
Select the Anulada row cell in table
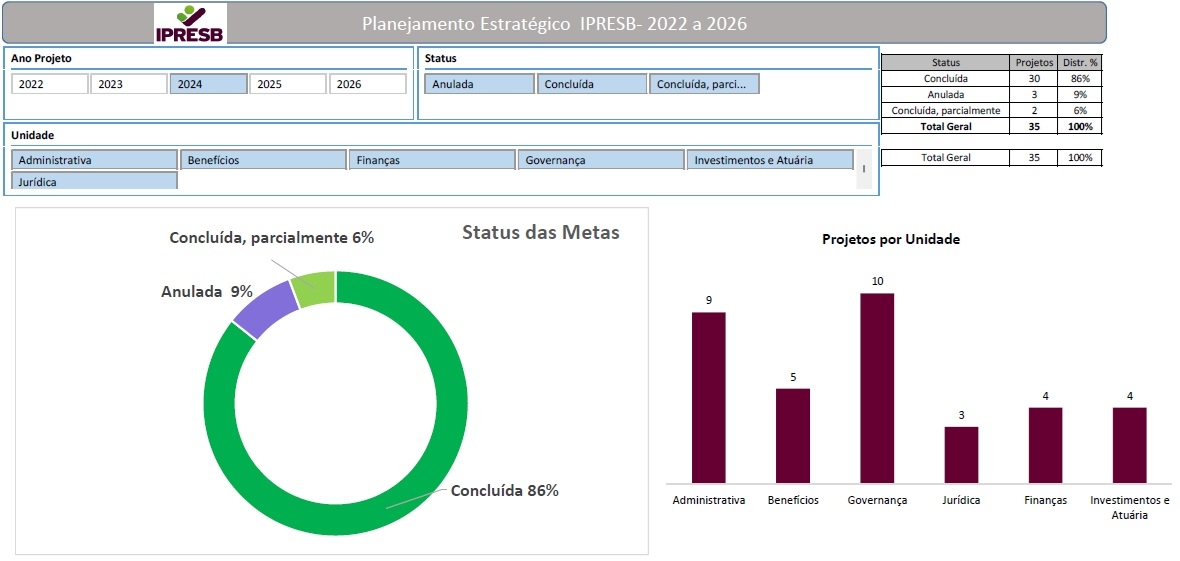point(945,94)
